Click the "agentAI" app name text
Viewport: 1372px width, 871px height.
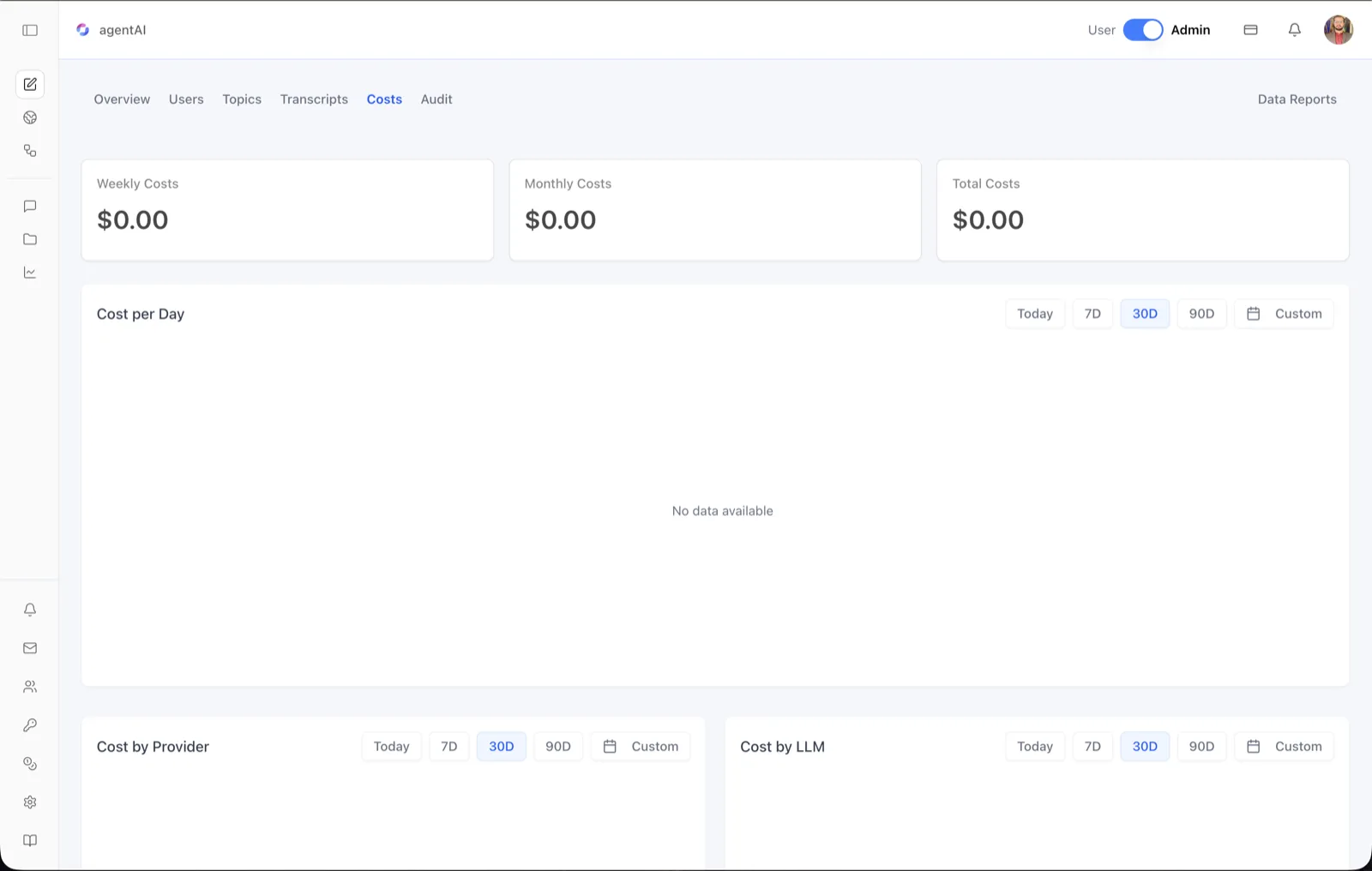pos(123,30)
